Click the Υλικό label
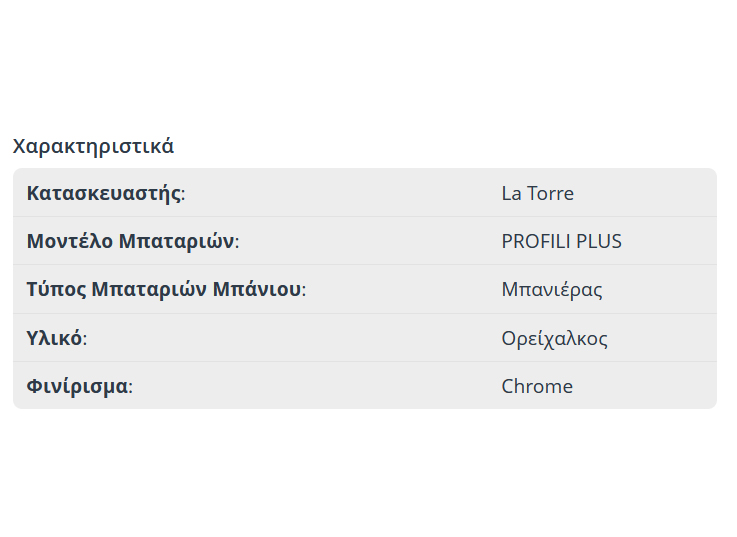The height and width of the screenshot is (537, 737). tap(54, 338)
